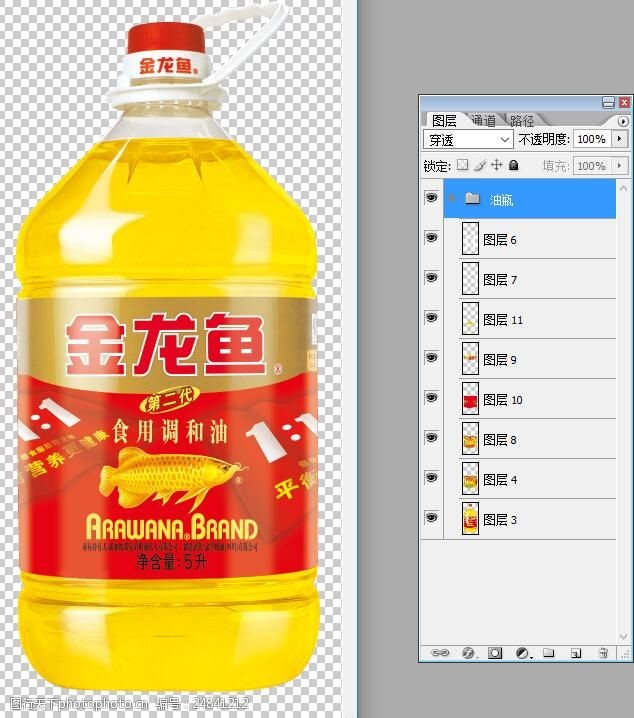Viewport: 634px width, 718px height.
Task: Click the 图层 11 layer thumbnail
Action: (x=470, y=318)
